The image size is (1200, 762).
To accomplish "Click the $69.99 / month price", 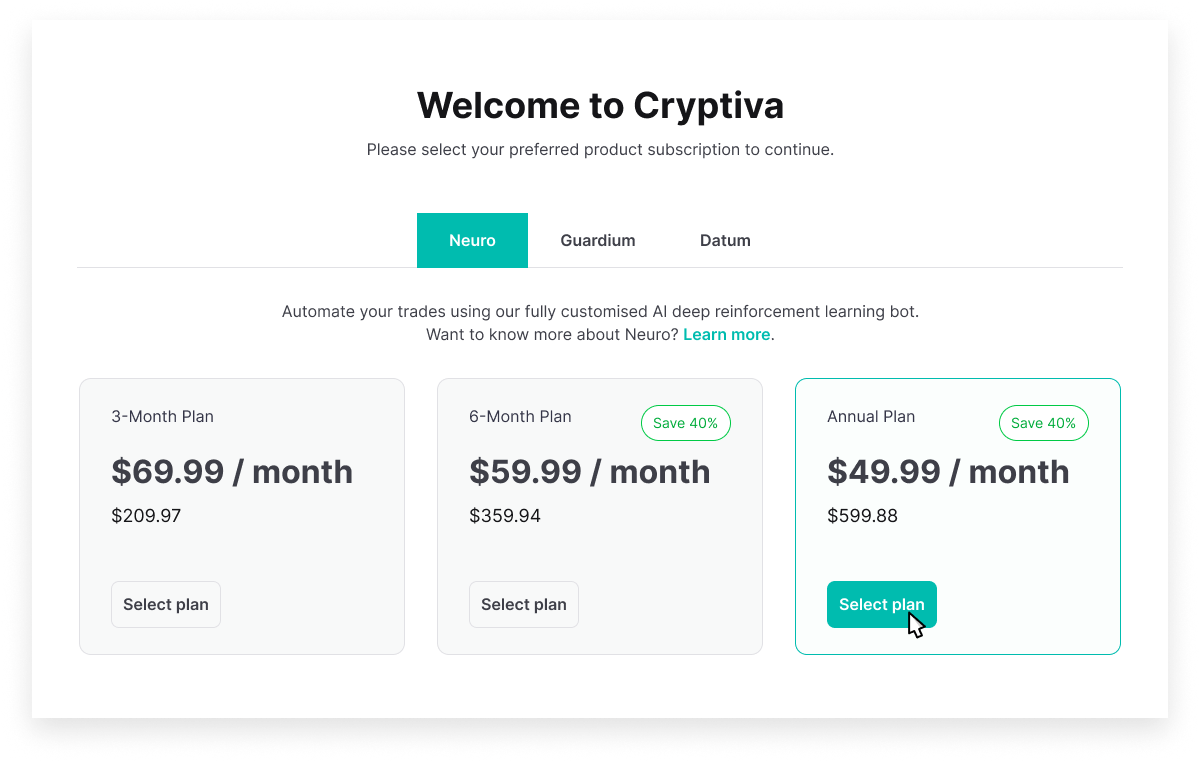I will click(x=232, y=472).
